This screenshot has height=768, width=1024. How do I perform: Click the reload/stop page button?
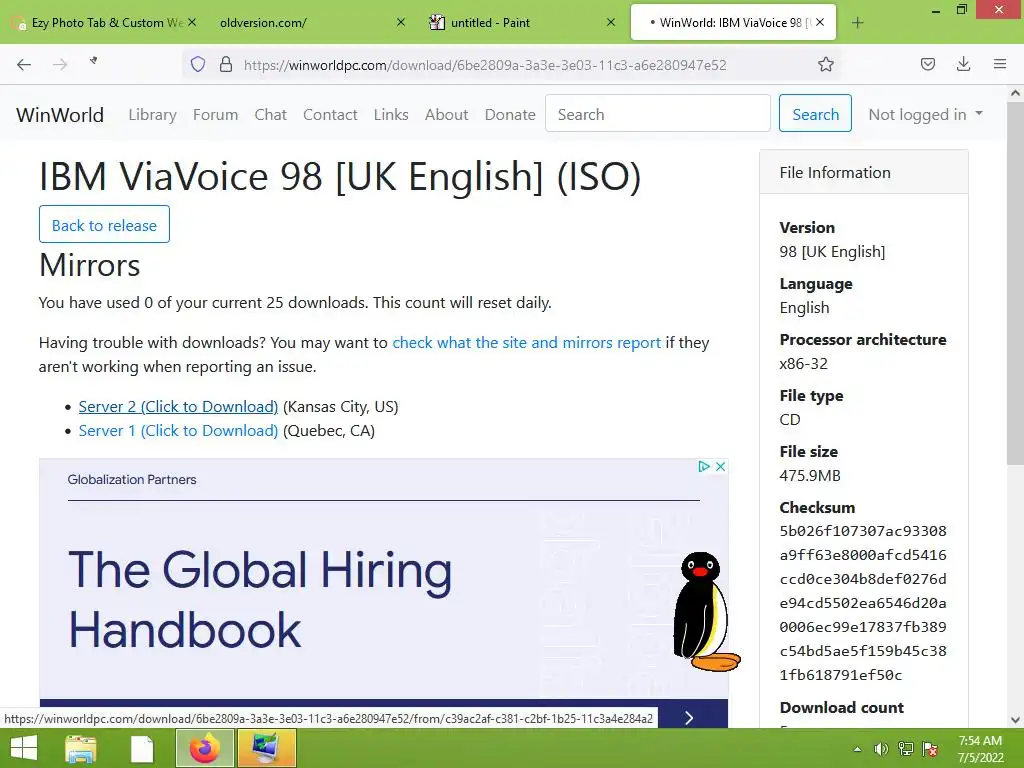pyautogui.click(x=94, y=61)
